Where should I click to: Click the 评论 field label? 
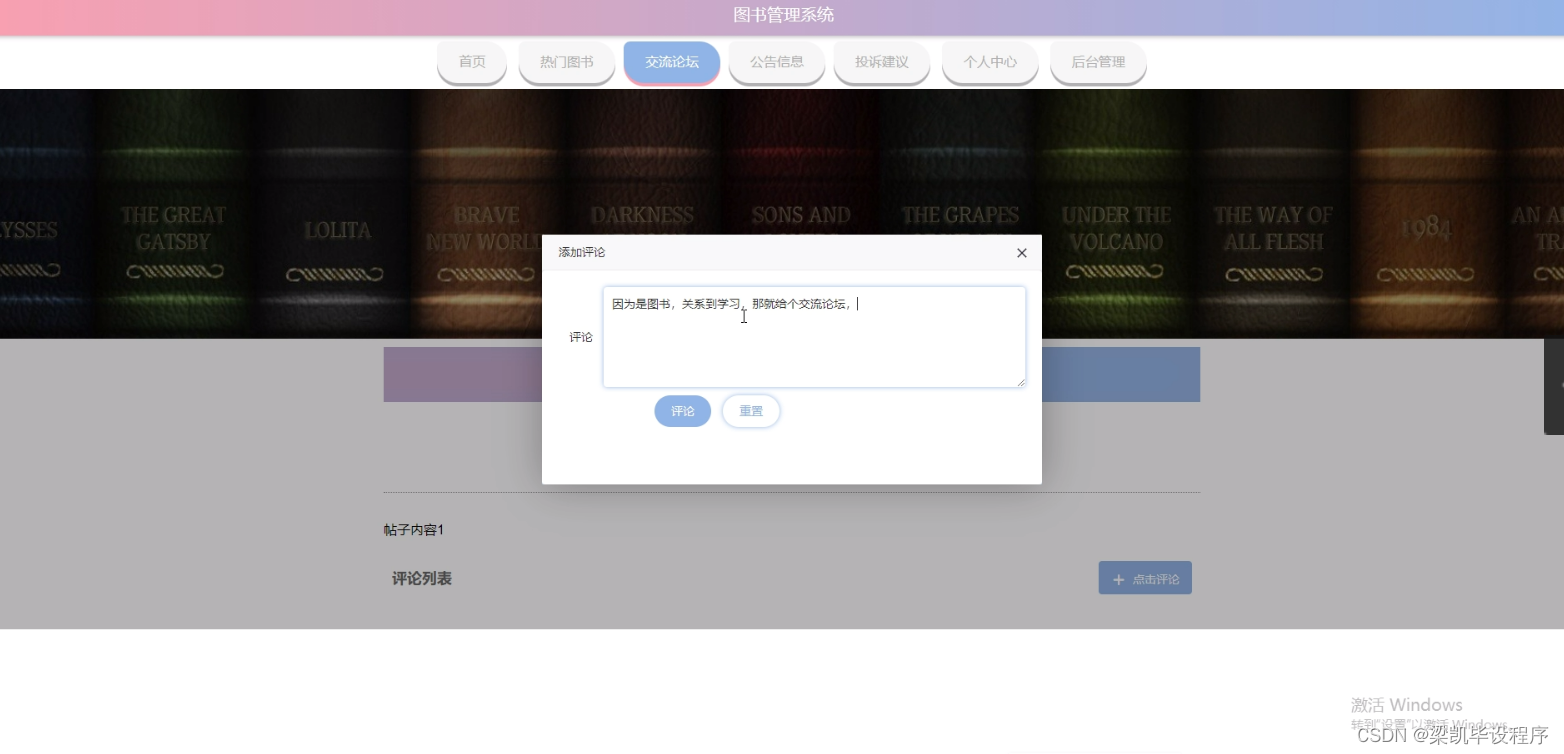coord(581,337)
